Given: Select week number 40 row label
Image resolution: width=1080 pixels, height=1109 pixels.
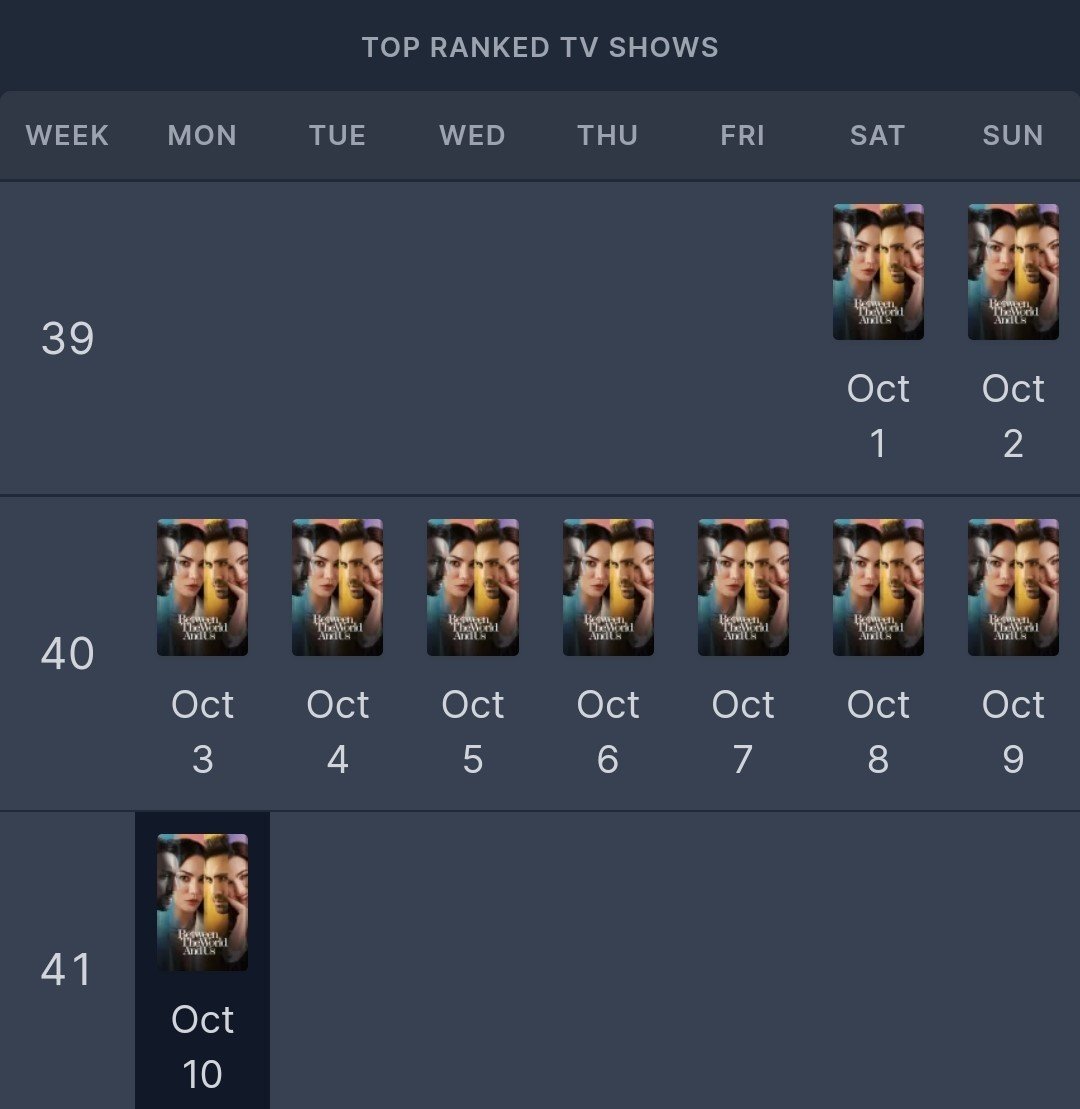Looking at the screenshot, I should 67,654.
